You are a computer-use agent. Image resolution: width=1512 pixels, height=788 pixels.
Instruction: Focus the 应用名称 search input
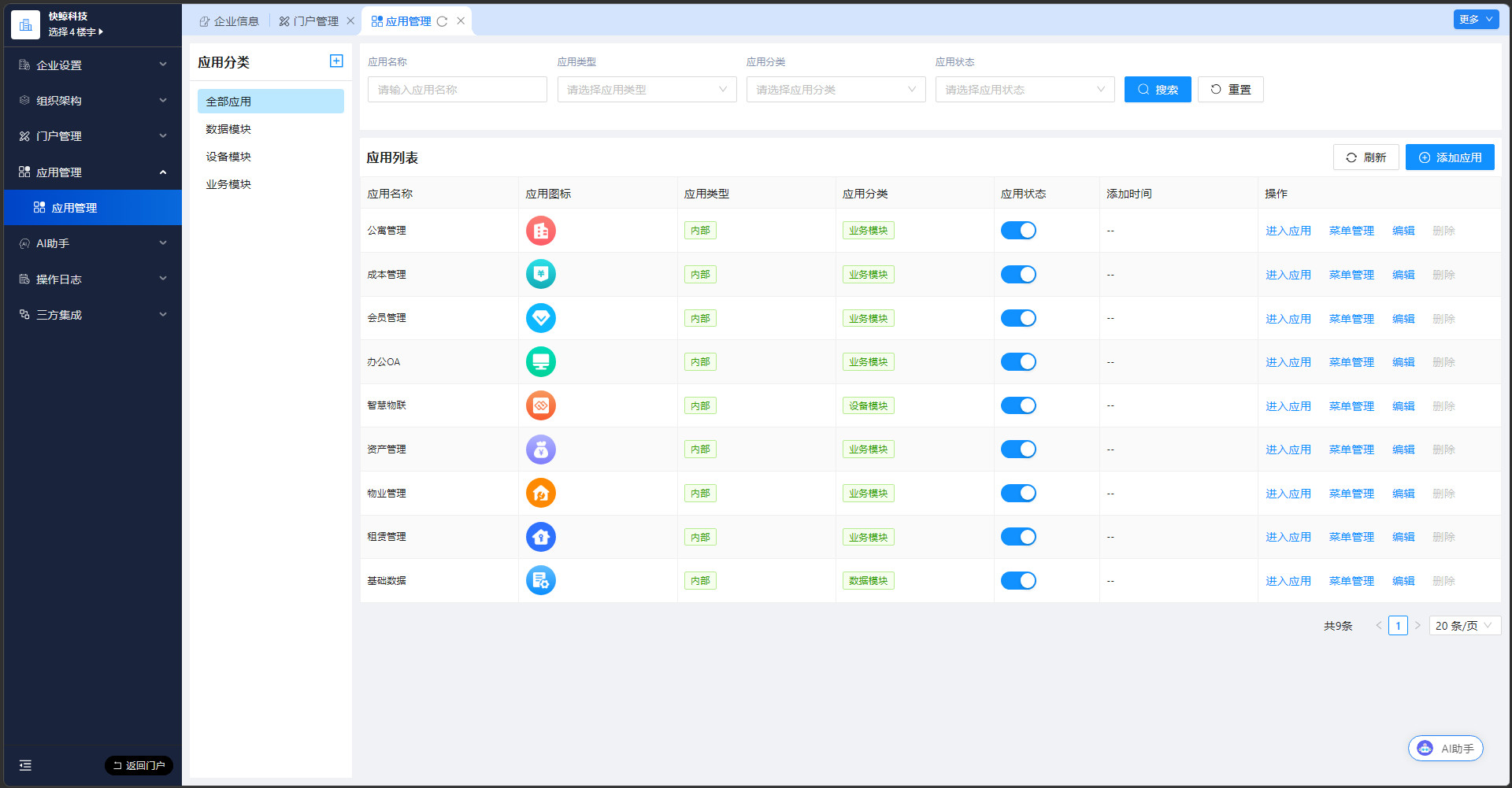point(457,90)
